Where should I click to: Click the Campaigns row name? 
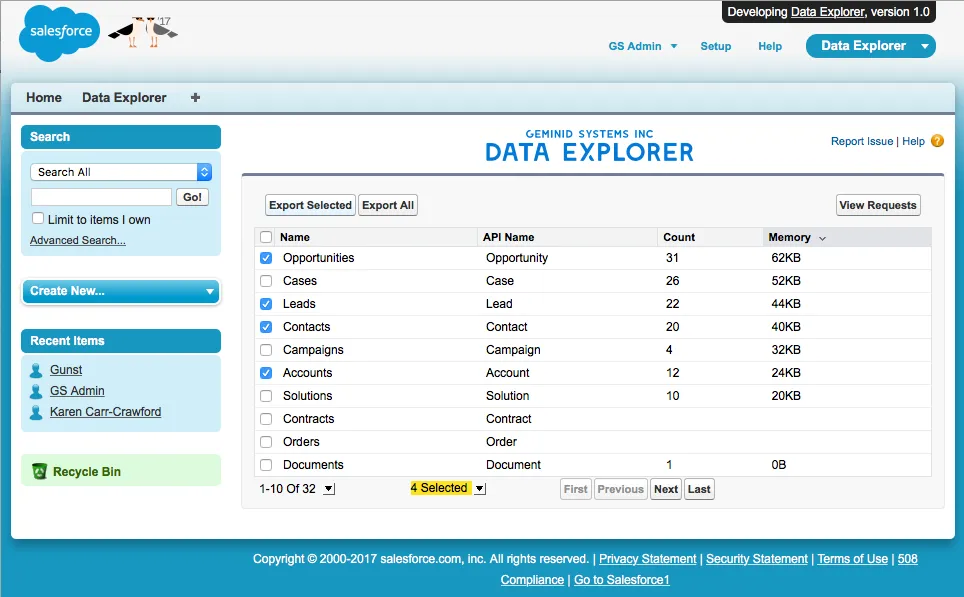(x=313, y=350)
